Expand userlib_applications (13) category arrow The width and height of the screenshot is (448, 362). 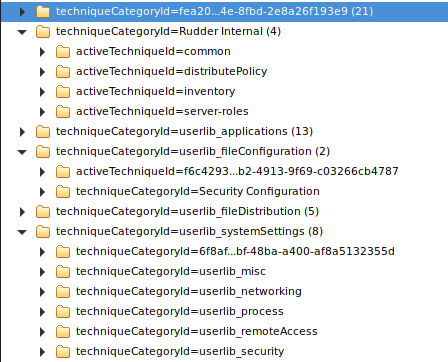22,132
